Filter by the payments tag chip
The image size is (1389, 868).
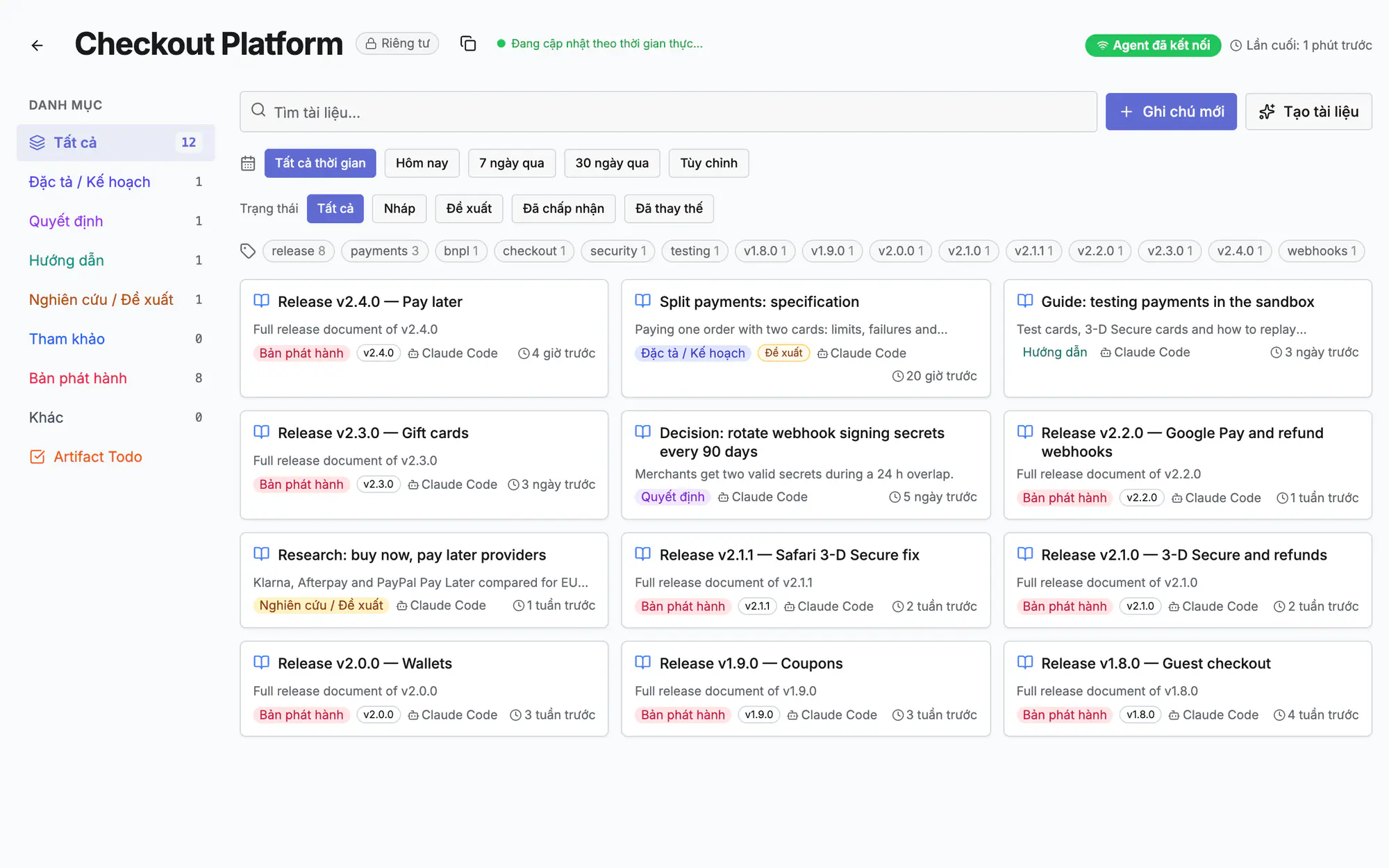click(384, 251)
